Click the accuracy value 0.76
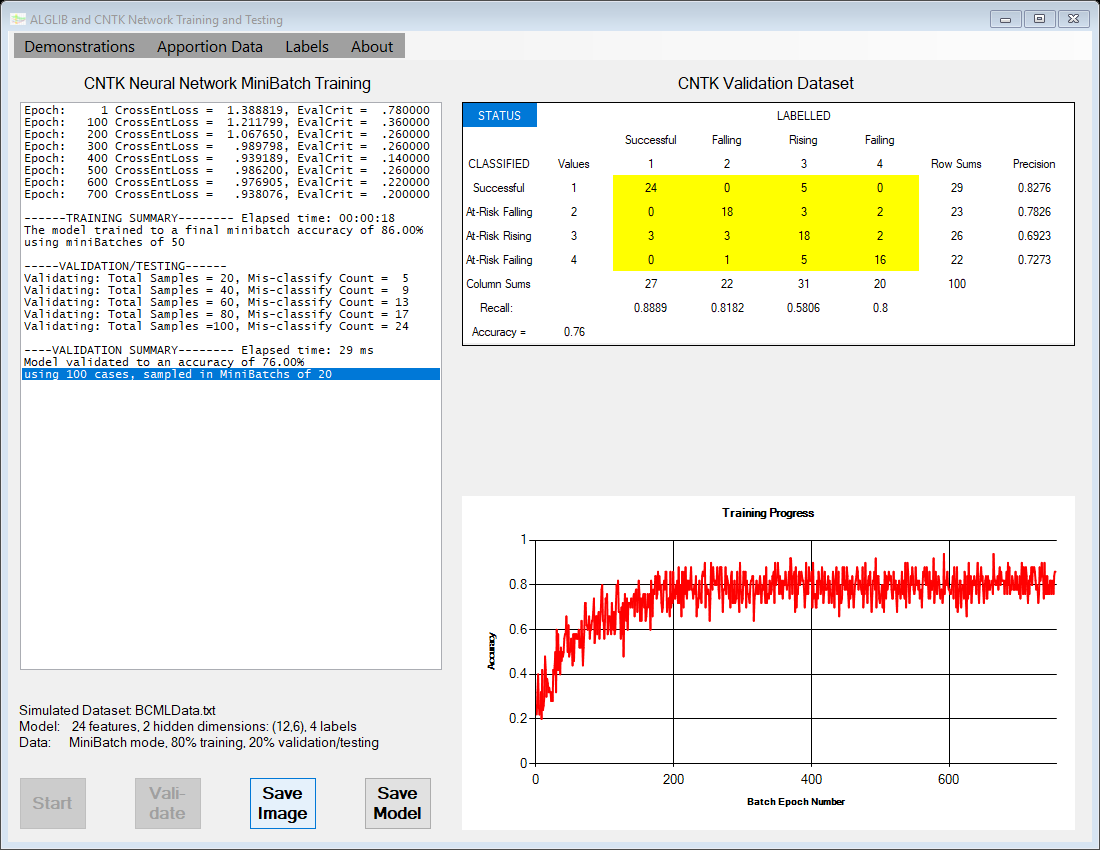The width and height of the screenshot is (1100, 850). 574,332
